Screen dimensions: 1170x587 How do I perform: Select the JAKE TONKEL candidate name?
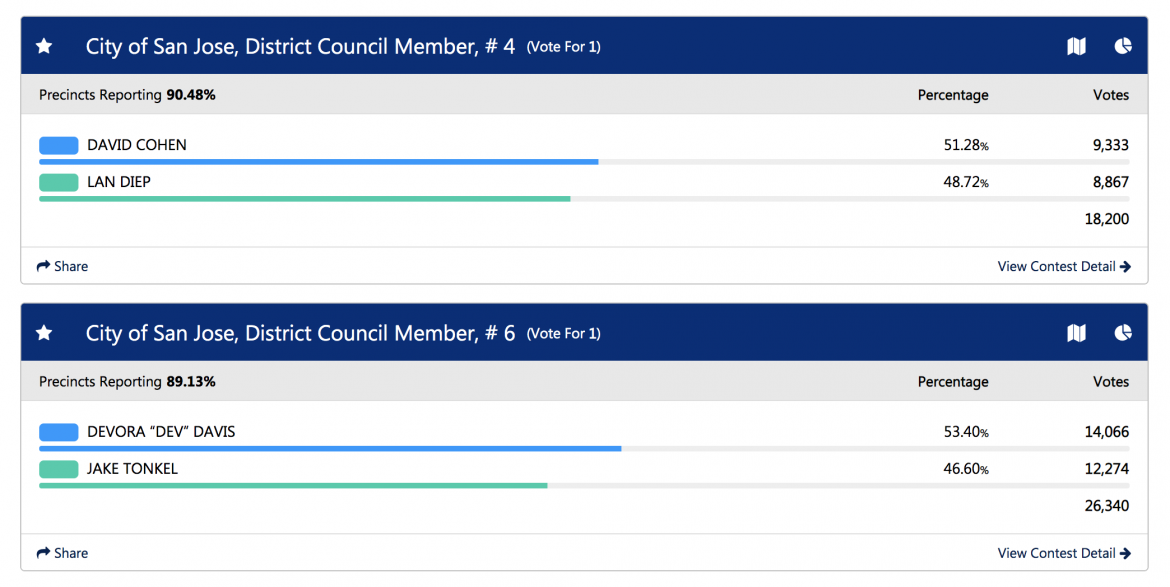pyautogui.click(x=132, y=469)
